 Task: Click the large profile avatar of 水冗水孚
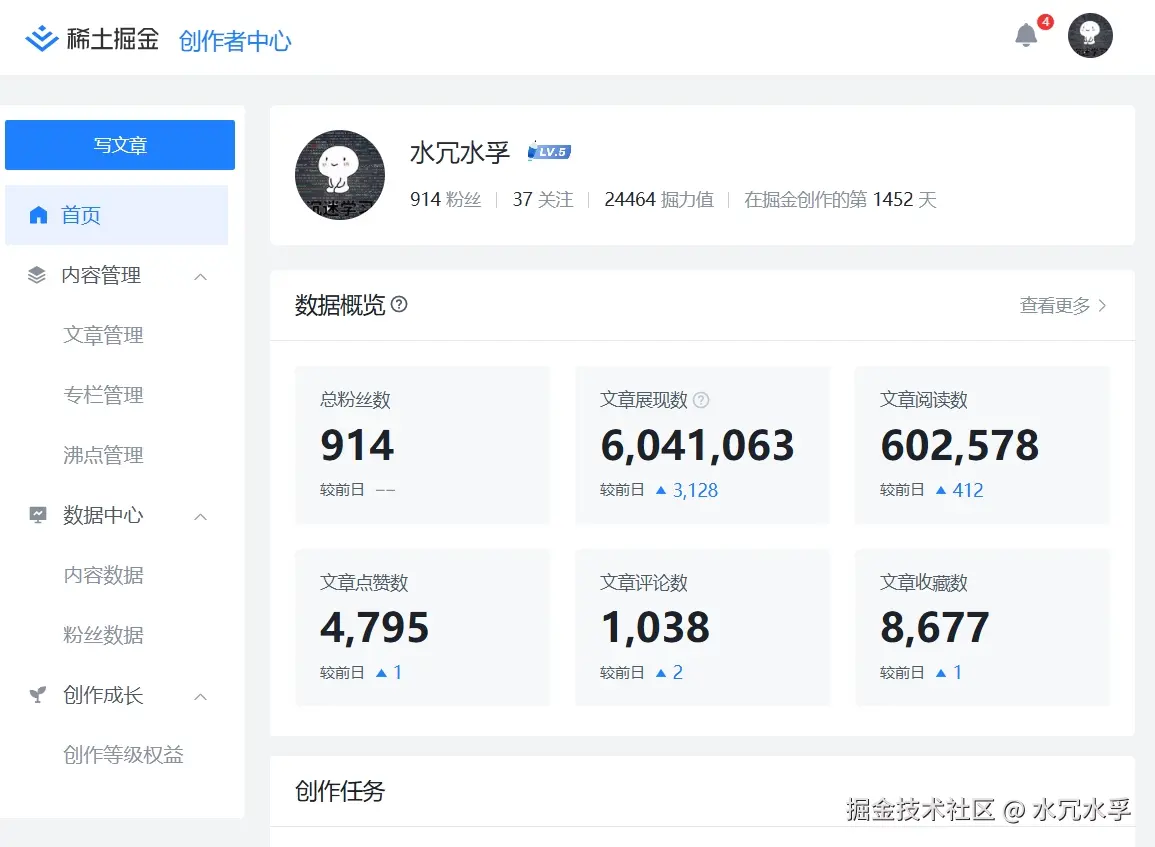point(340,175)
